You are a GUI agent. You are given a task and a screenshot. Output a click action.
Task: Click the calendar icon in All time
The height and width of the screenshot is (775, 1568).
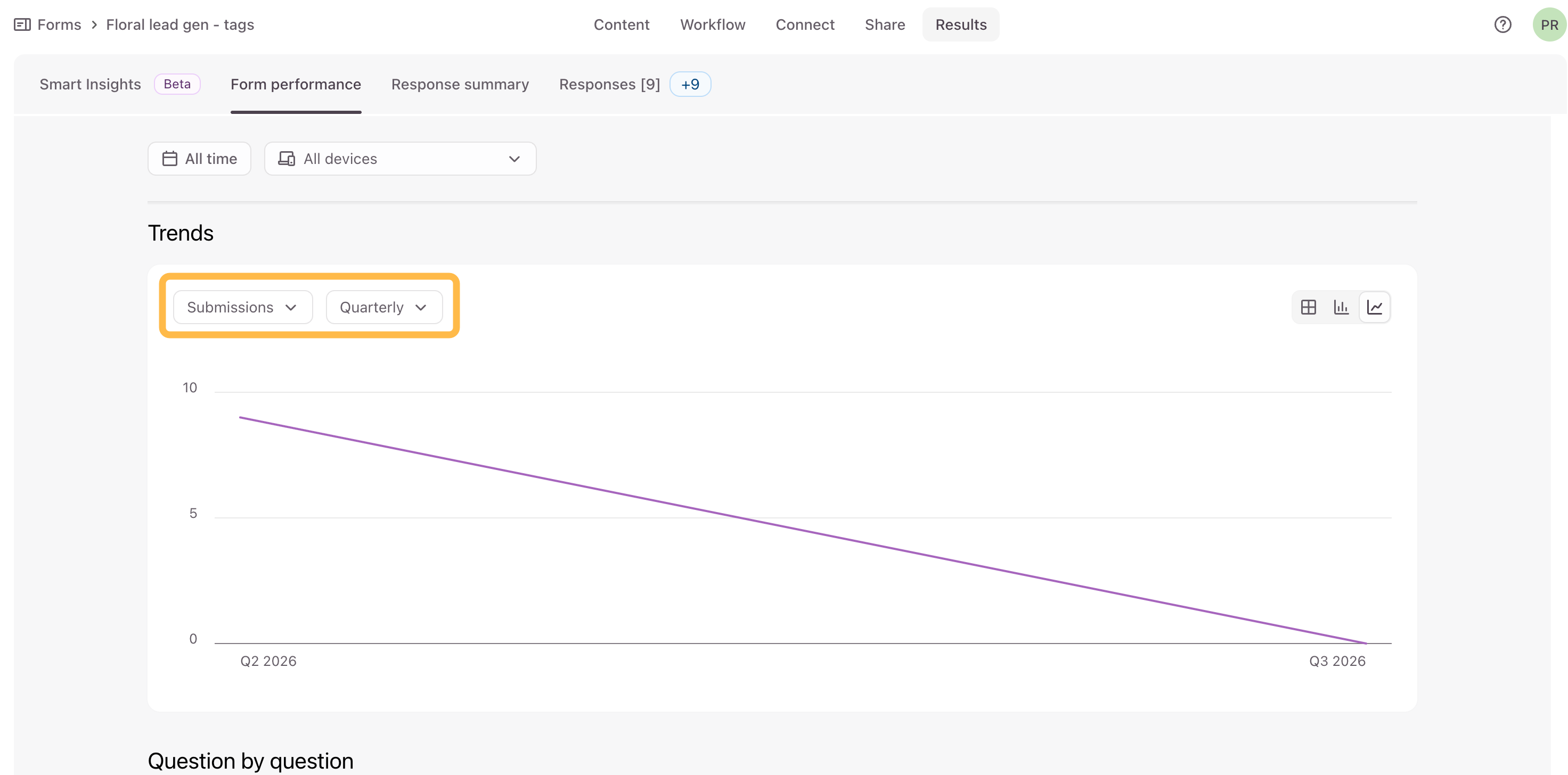[170, 159]
